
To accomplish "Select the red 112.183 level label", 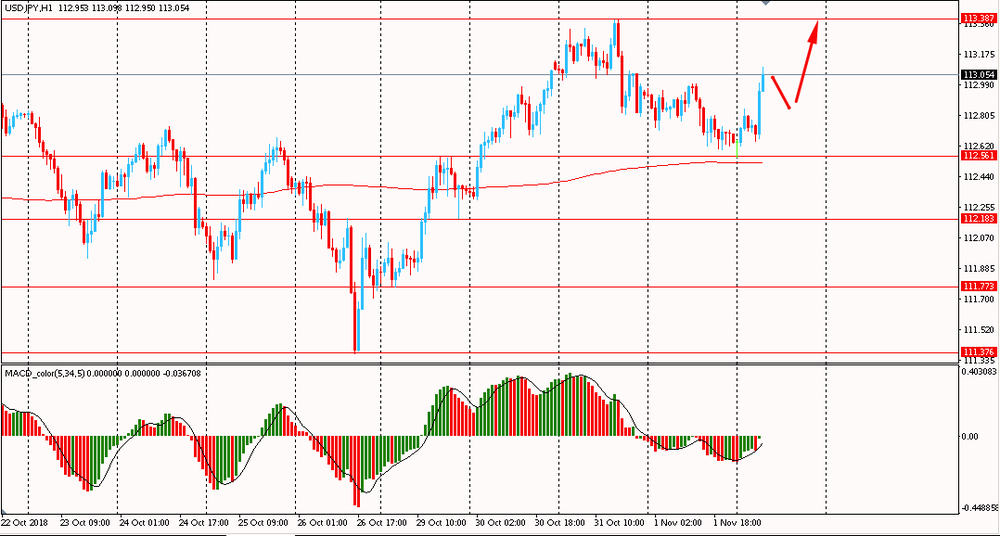I will pos(979,219).
